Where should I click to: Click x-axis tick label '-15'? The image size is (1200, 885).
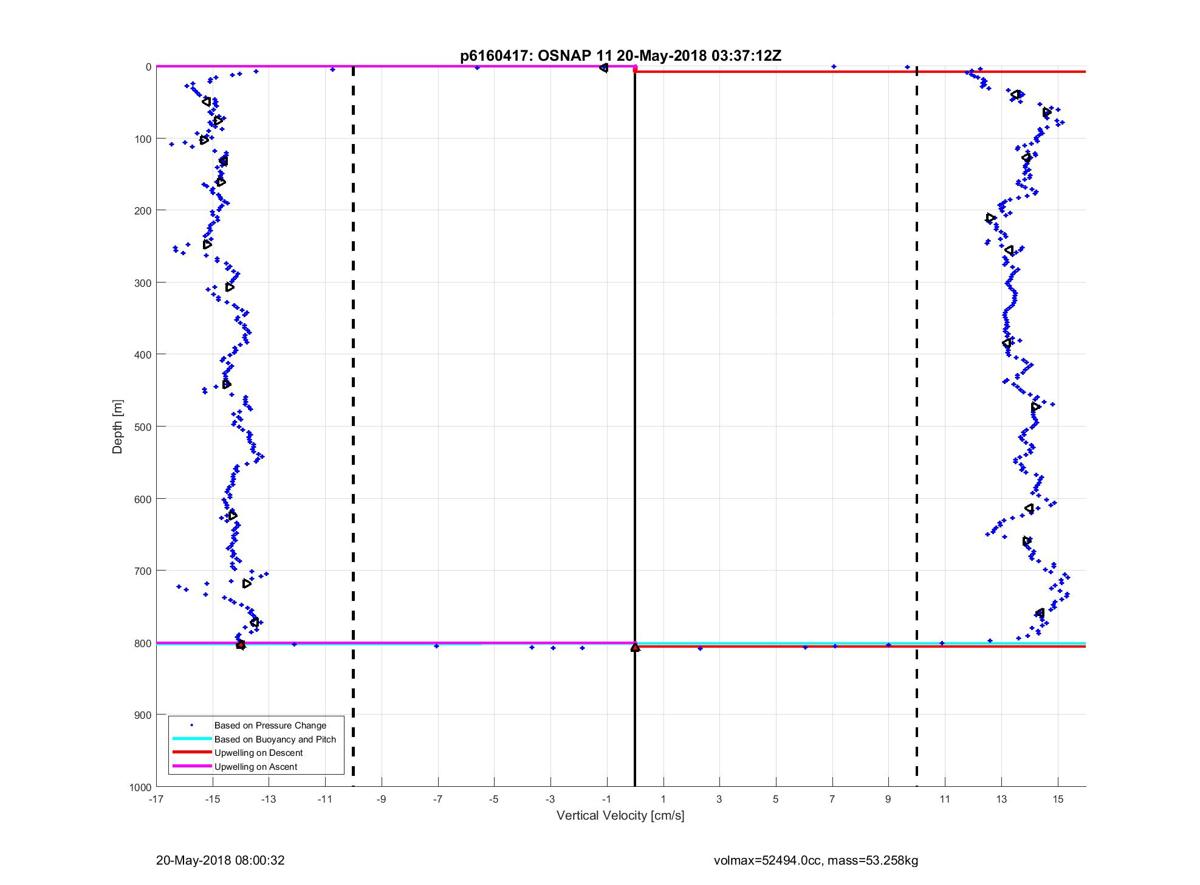pyautogui.click(x=212, y=799)
